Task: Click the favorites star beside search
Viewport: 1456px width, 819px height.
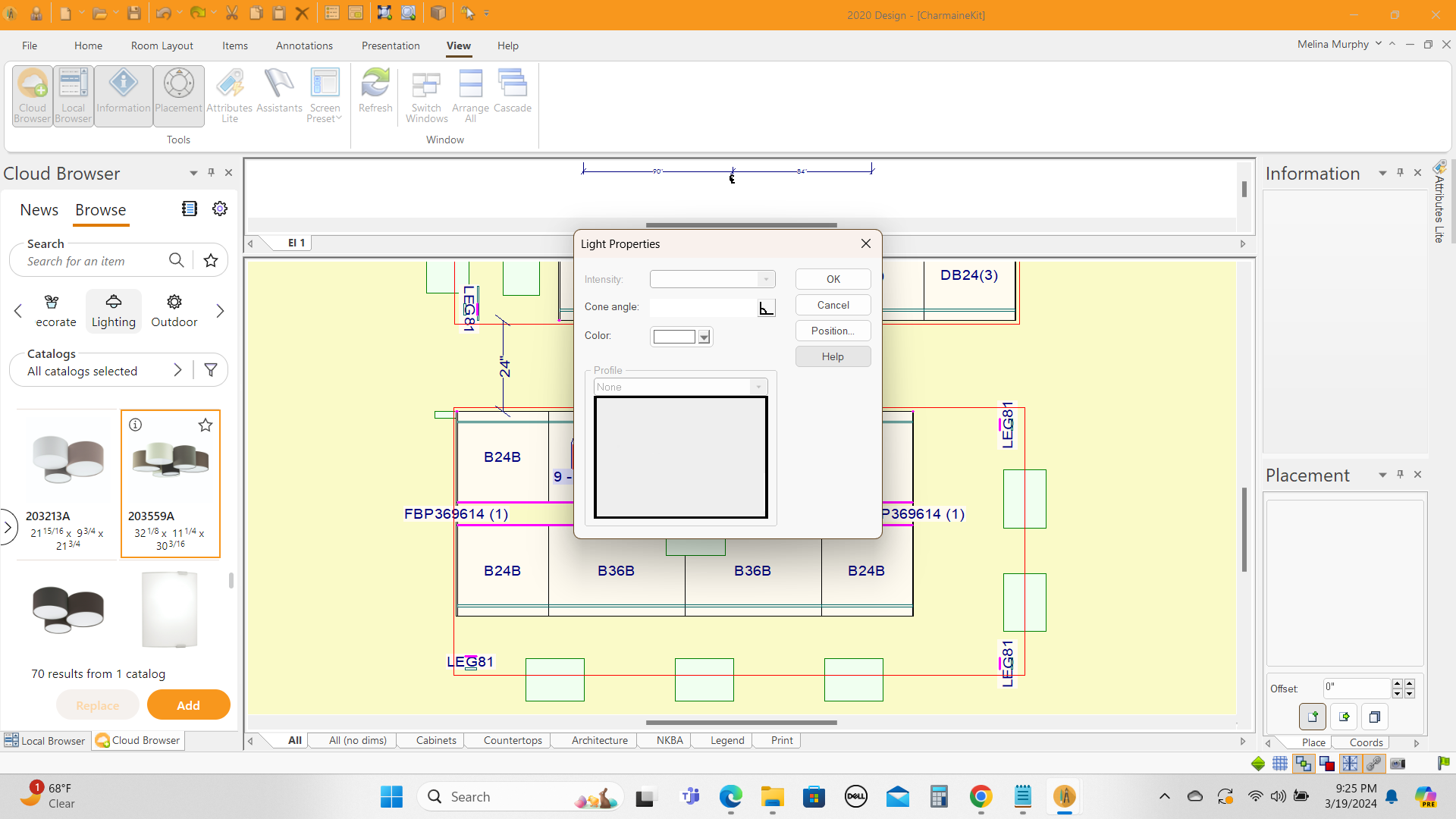Action: coord(211,260)
